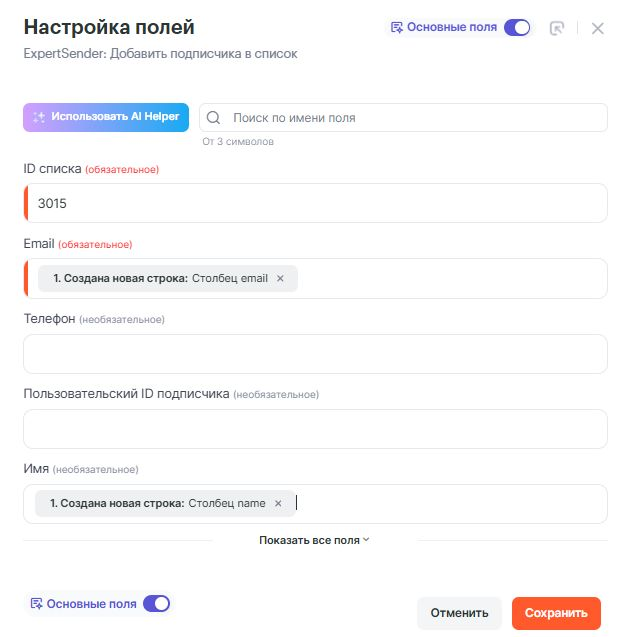The image size is (635, 637).
Task: Remove the "Столбец name" tag
Action: (x=278, y=503)
